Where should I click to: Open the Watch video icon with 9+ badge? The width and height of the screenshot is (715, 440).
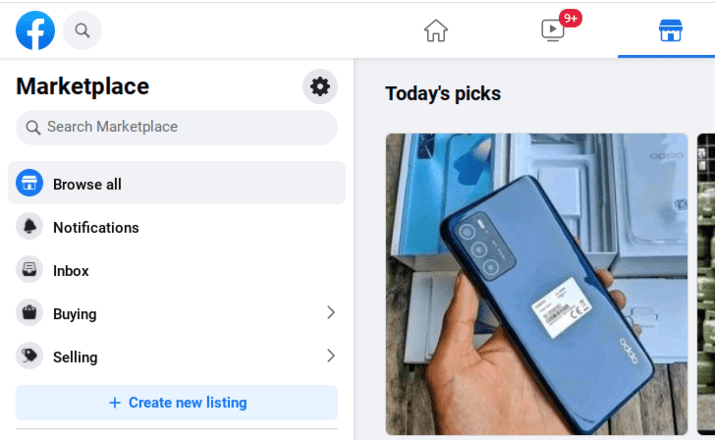[553, 31]
